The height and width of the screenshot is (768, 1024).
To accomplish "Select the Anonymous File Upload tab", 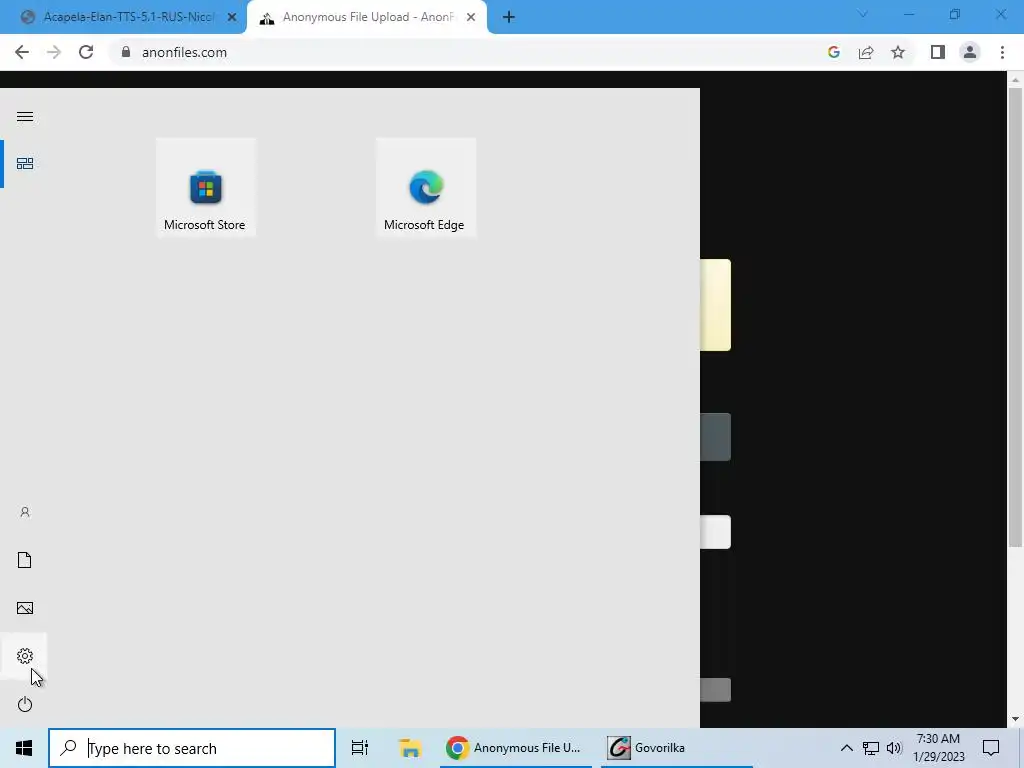I will [366, 17].
